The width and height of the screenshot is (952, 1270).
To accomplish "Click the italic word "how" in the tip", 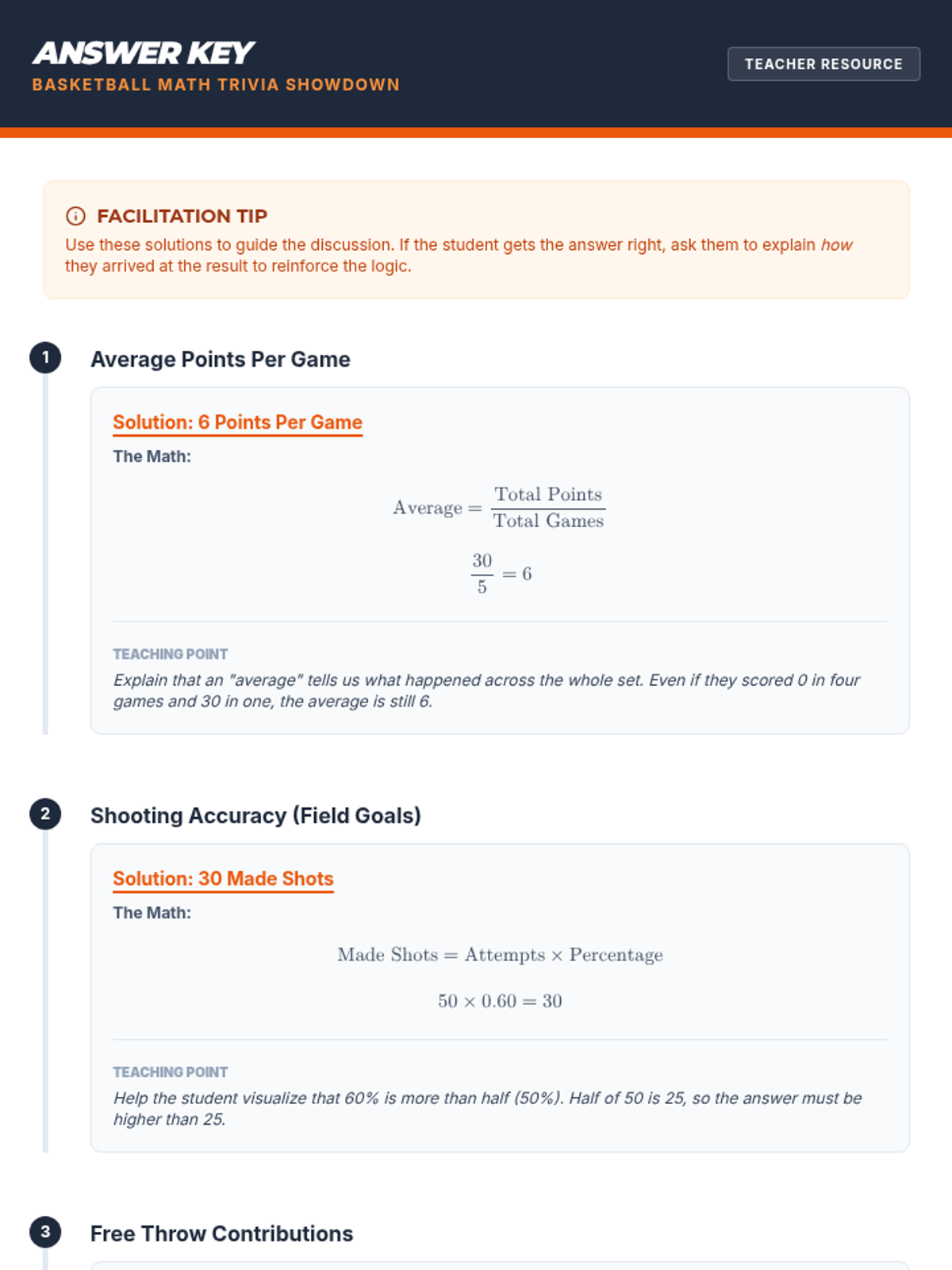I will point(836,245).
